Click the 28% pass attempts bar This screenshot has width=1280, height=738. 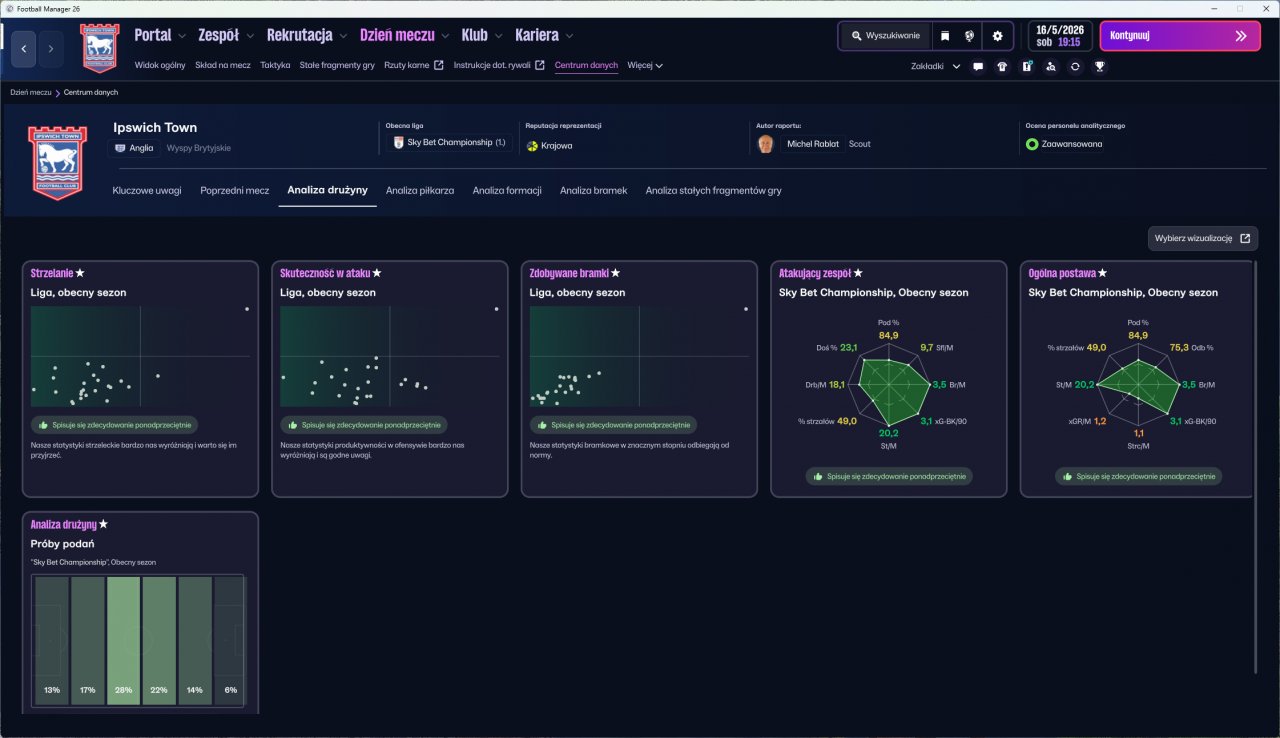pos(124,640)
